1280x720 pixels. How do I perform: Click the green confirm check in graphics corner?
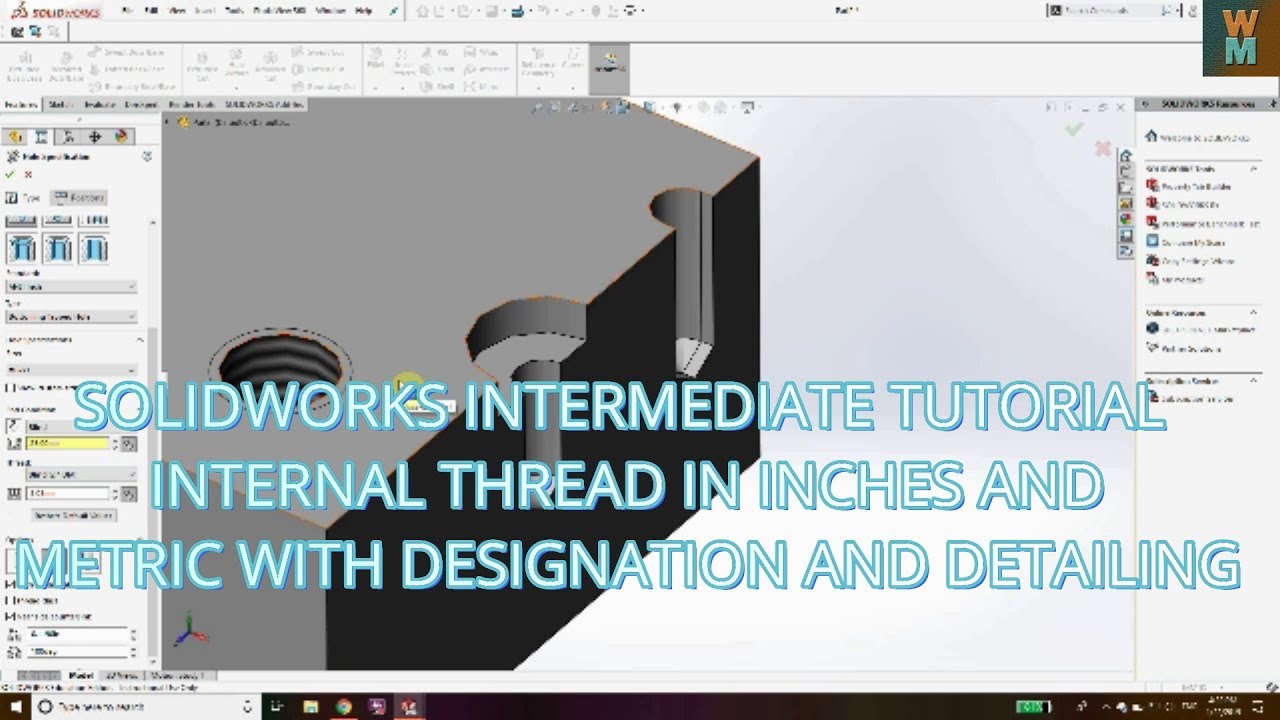tap(1074, 129)
